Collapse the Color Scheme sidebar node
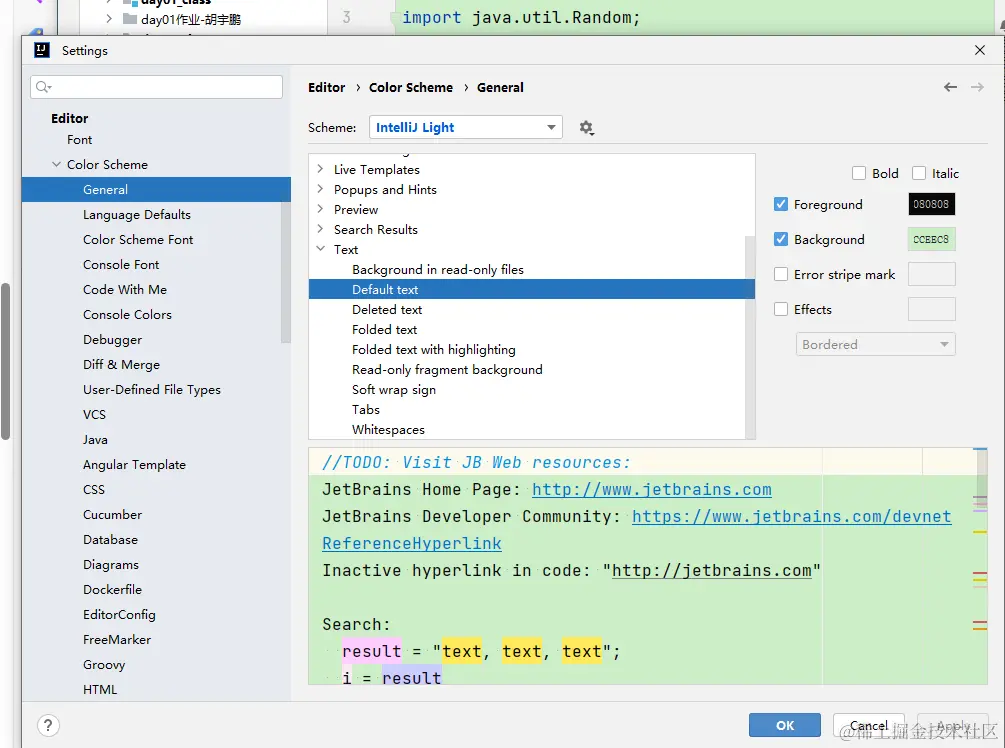Viewport: 1005px width, 748px height. tap(56, 164)
